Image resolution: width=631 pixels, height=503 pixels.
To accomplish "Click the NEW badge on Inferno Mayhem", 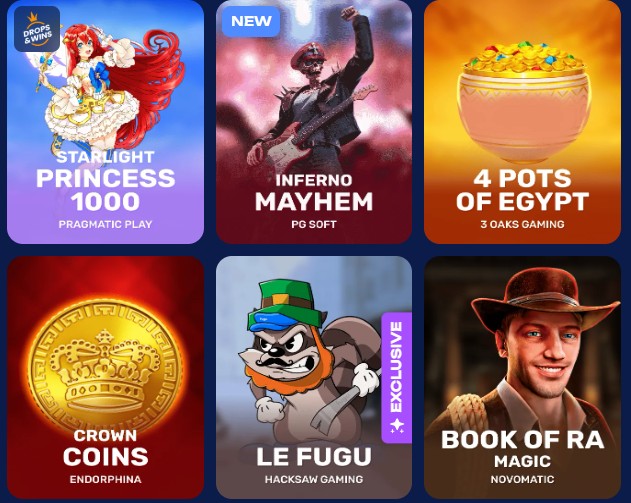I will (x=251, y=21).
